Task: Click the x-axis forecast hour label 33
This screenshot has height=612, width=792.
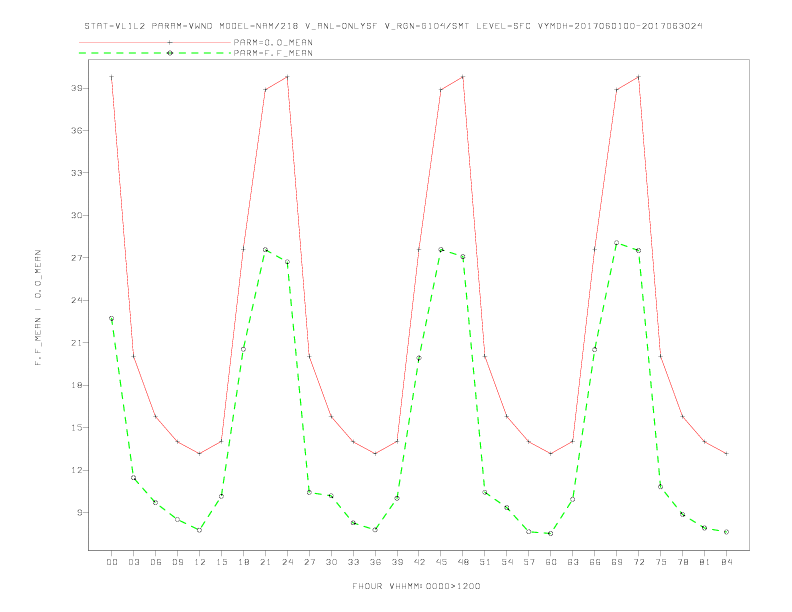Action: (353, 562)
